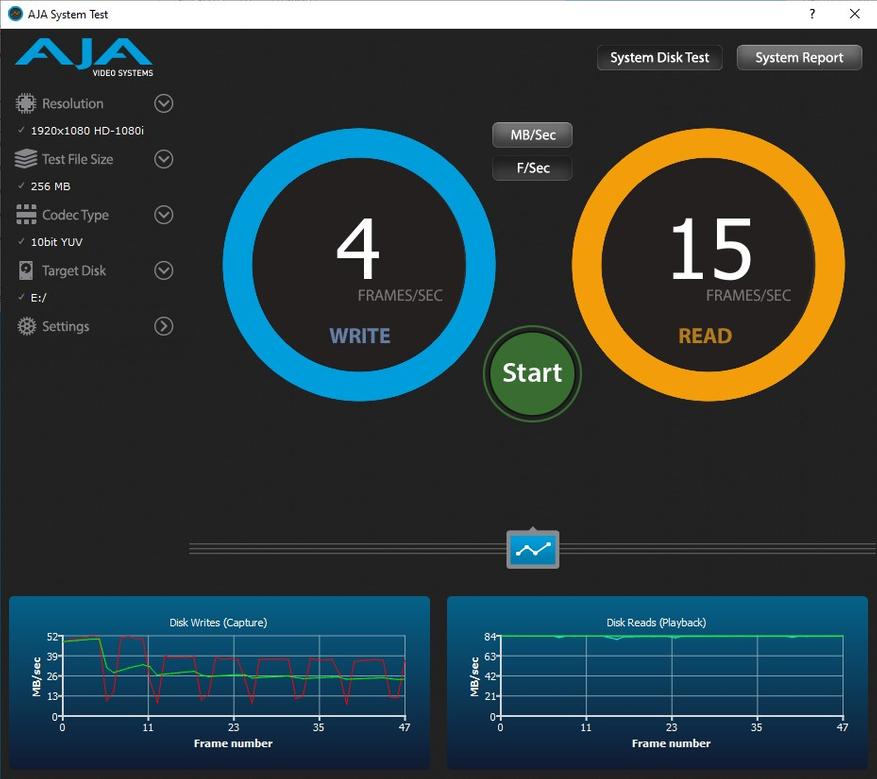Click the Test File Size label
877x779 pixels.
pos(78,159)
